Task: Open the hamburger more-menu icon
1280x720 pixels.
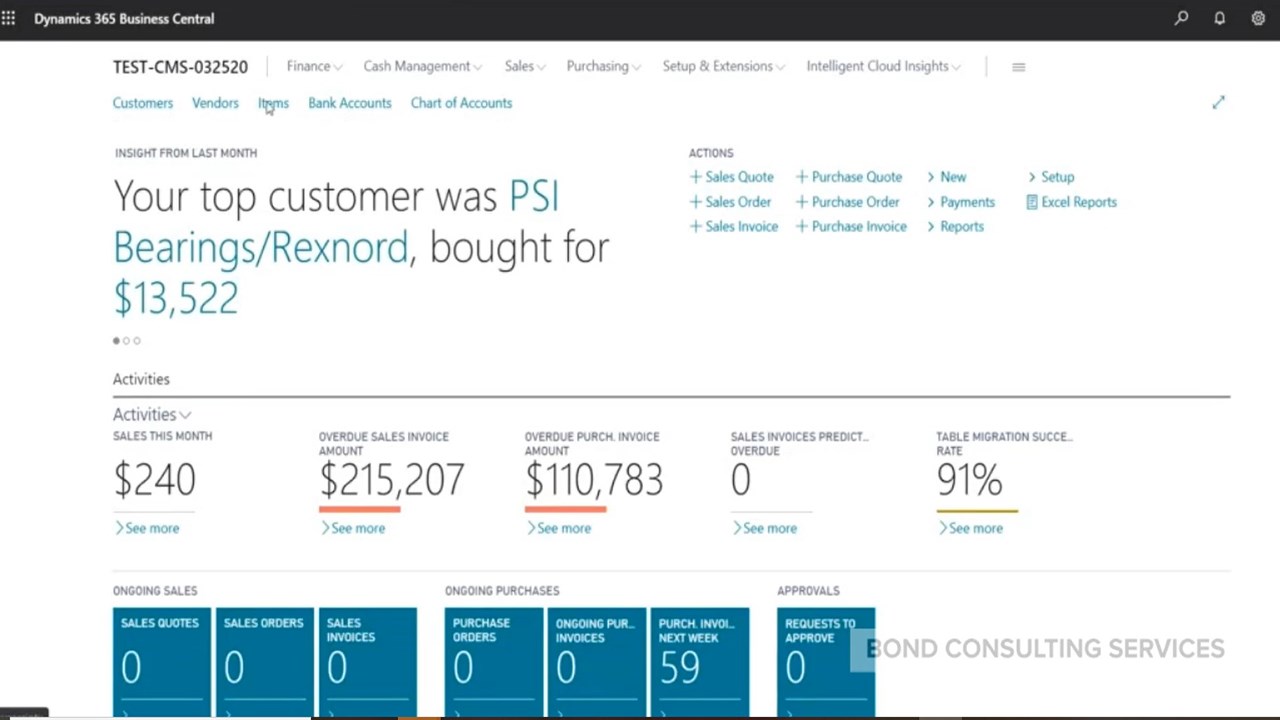Action: pos(1018,67)
